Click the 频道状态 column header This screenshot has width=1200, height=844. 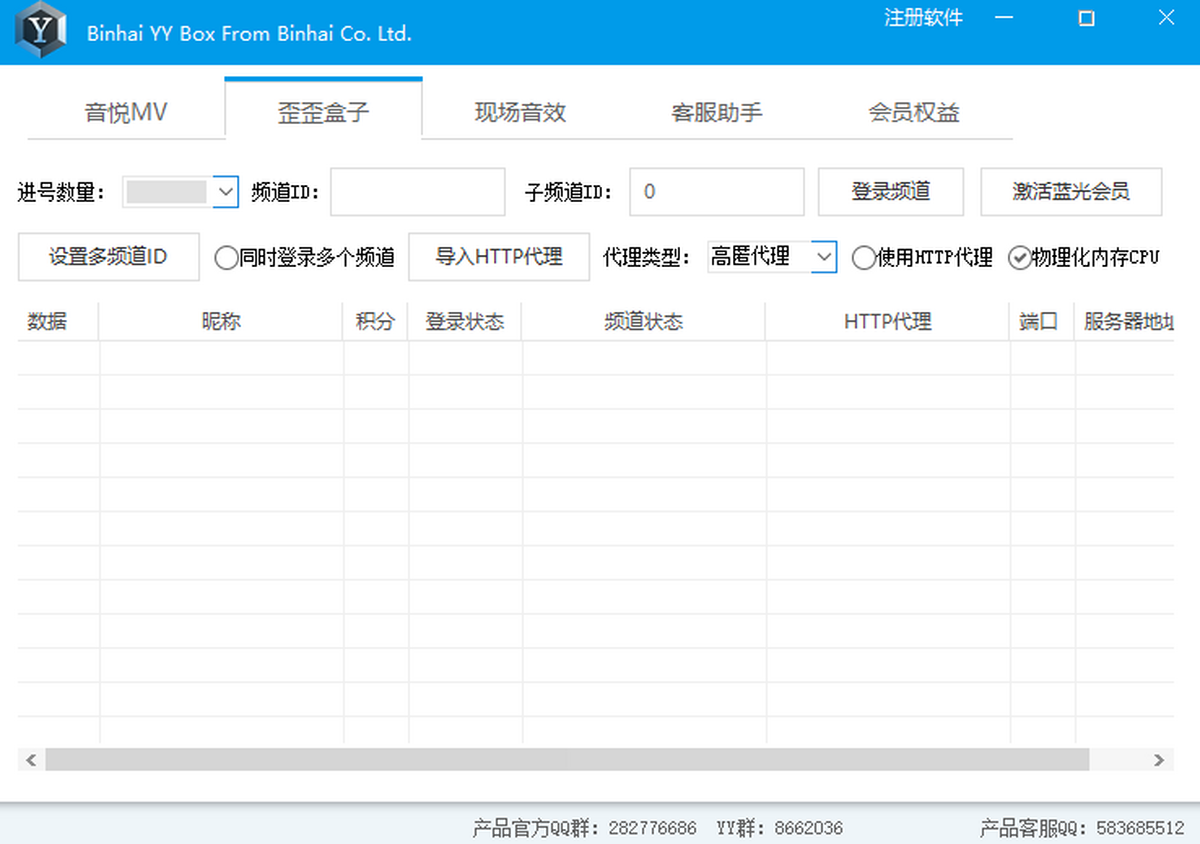point(643,321)
